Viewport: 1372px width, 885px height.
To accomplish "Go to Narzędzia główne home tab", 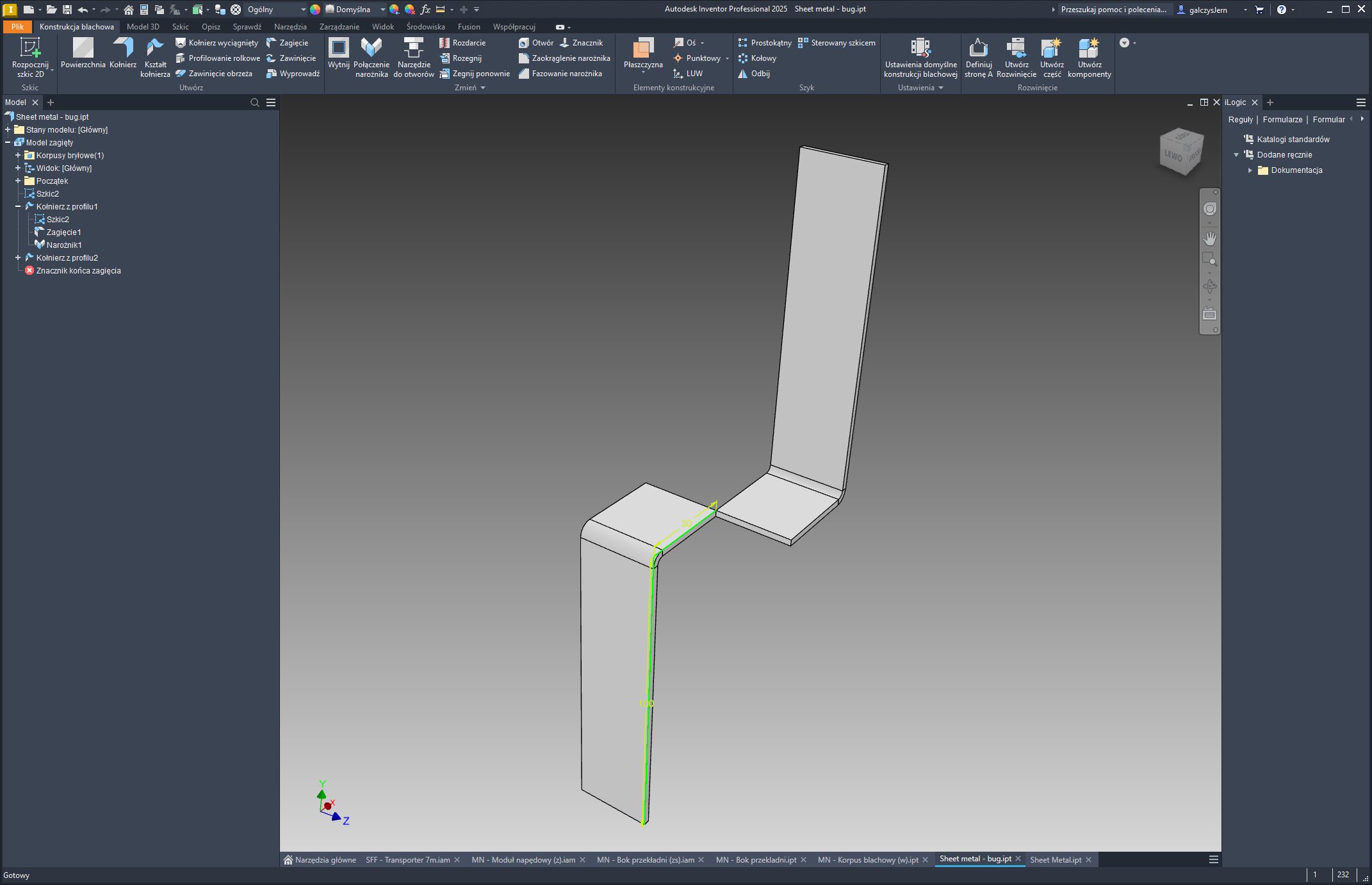I will (x=320, y=860).
